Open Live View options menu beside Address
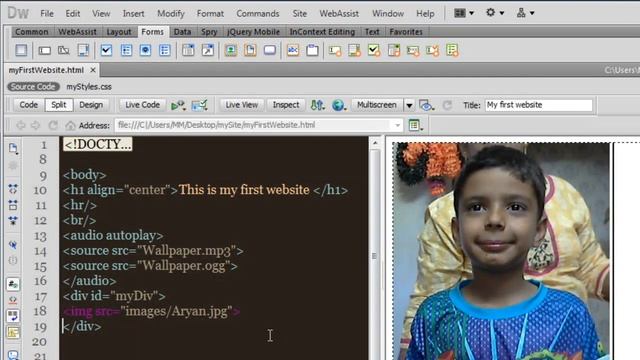 coord(415,125)
